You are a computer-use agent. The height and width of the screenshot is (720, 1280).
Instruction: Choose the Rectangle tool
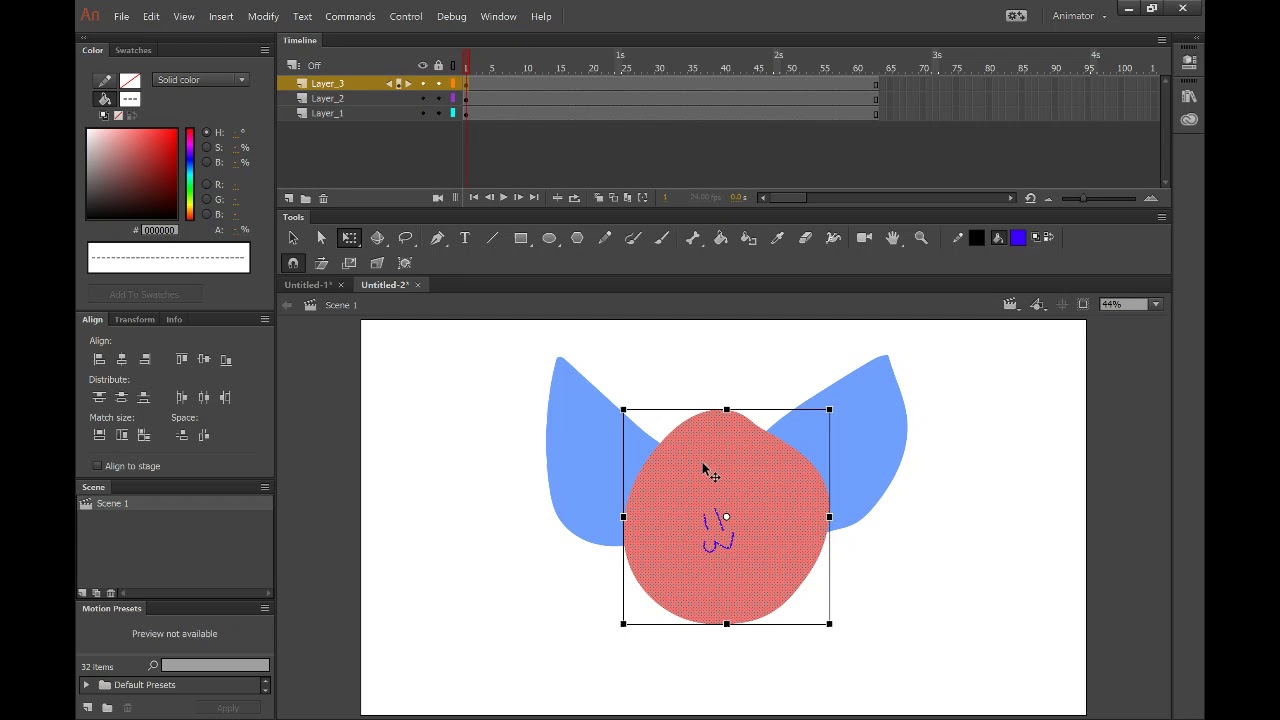(x=521, y=238)
